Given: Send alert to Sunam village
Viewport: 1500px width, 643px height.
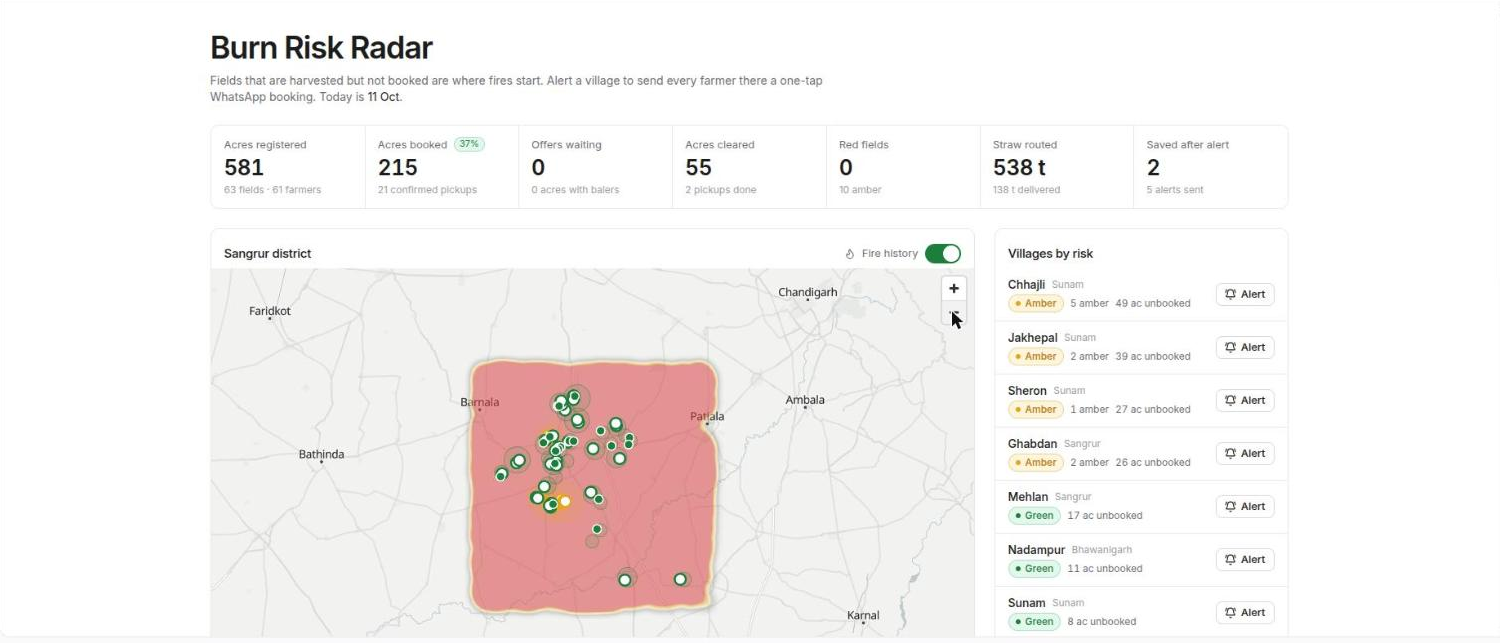Looking at the screenshot, I should point(1245,612).
